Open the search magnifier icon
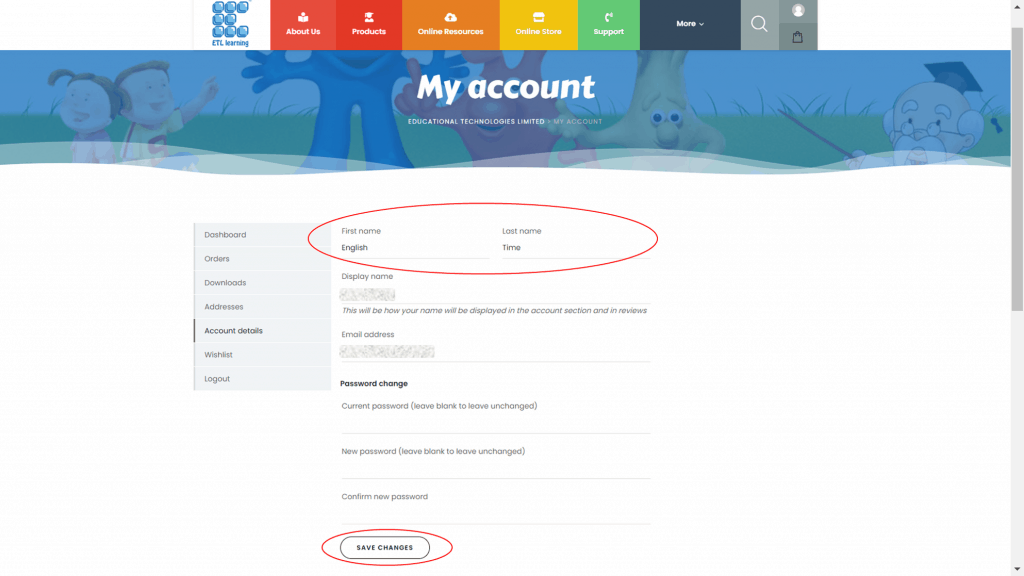 759,24
